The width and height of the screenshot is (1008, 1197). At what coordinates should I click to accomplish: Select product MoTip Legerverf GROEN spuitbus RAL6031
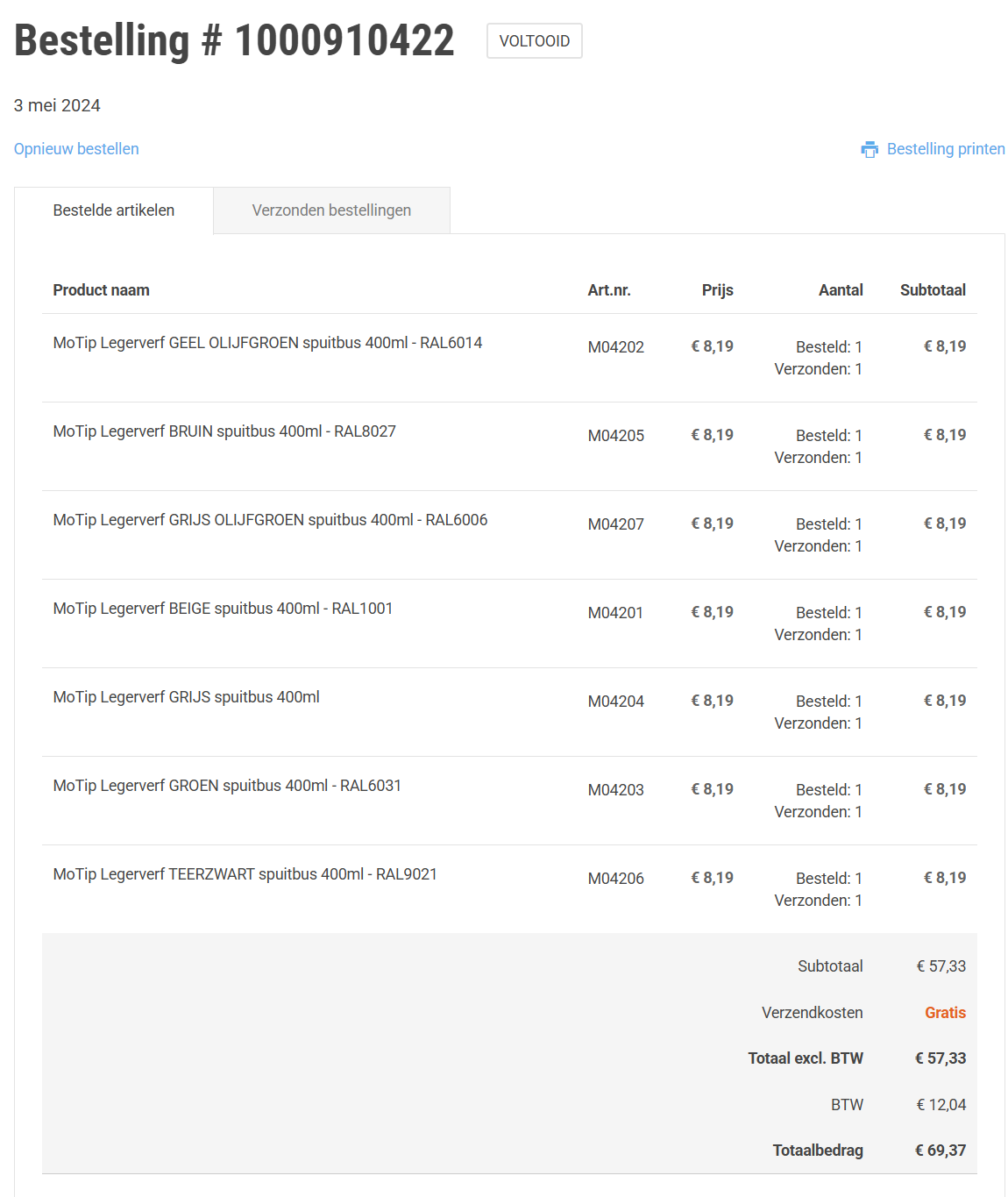point(227,786)
